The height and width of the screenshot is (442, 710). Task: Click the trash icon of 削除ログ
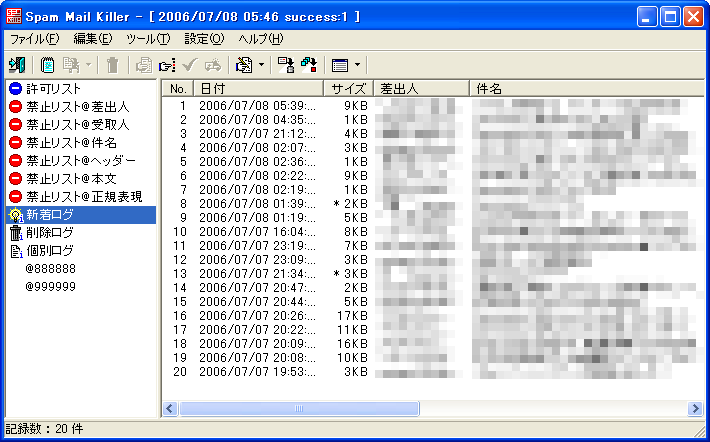16,233
